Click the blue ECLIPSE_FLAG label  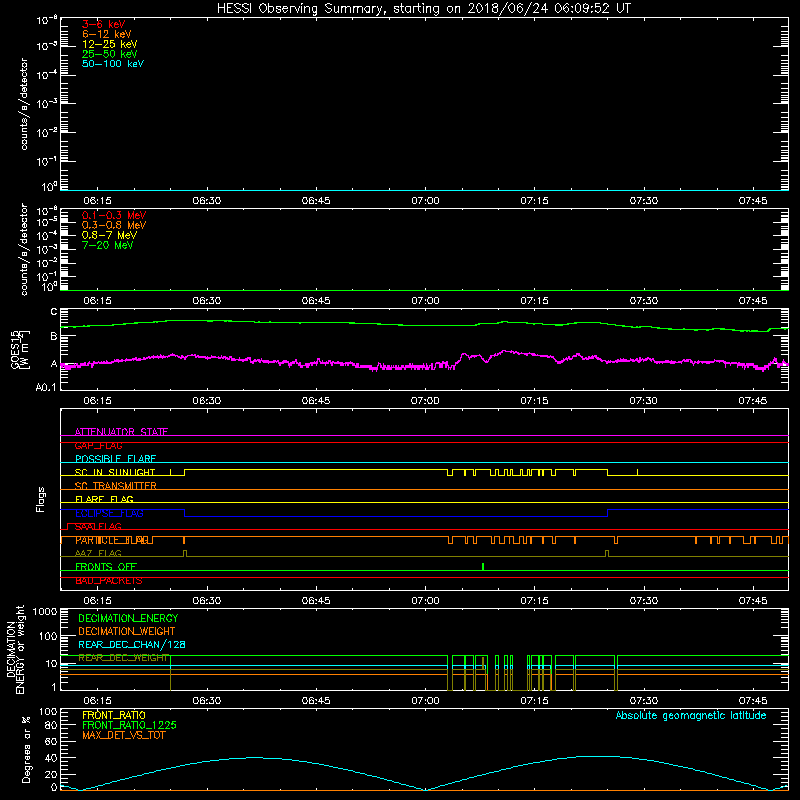(109, 513)
